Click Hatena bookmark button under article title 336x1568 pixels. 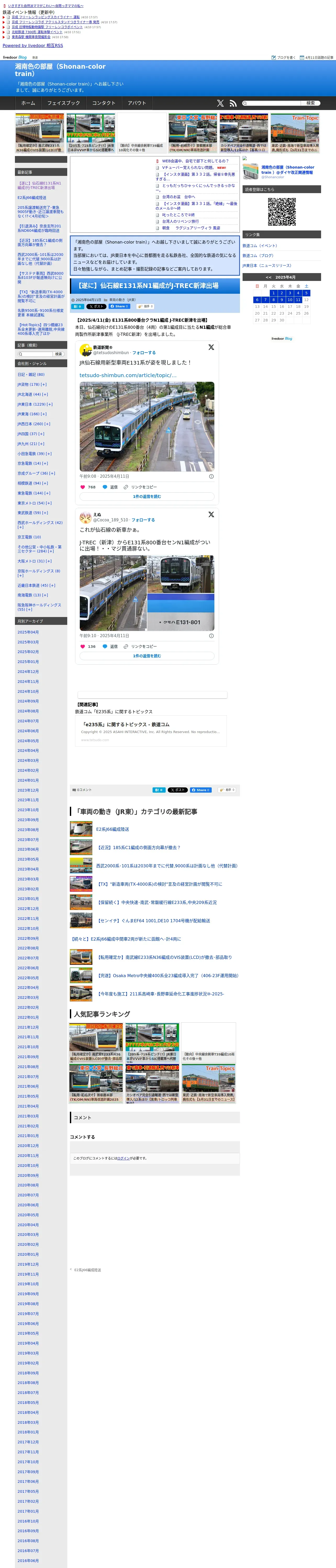coord(78,307)
